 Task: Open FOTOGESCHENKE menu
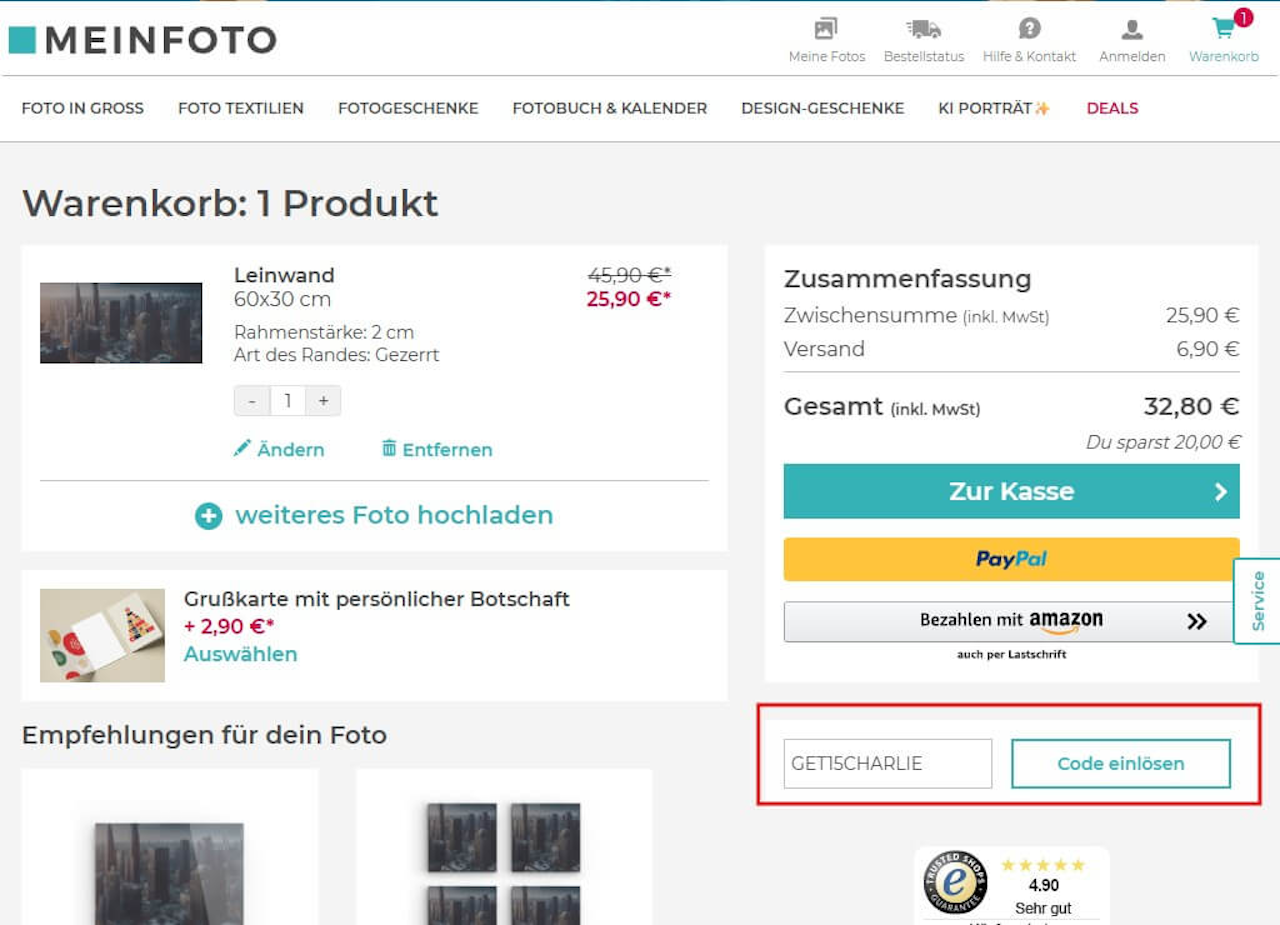pos(408,108)
